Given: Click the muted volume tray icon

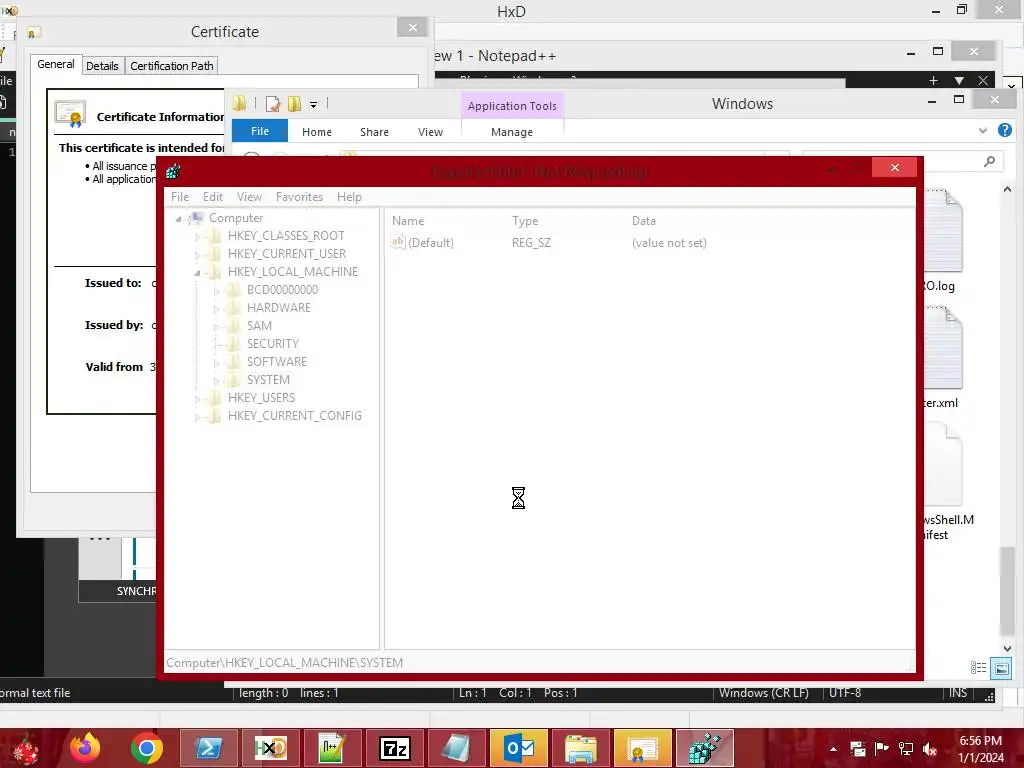Looking at the screenshot, I should pyautogui.click(x=930, y=749).
